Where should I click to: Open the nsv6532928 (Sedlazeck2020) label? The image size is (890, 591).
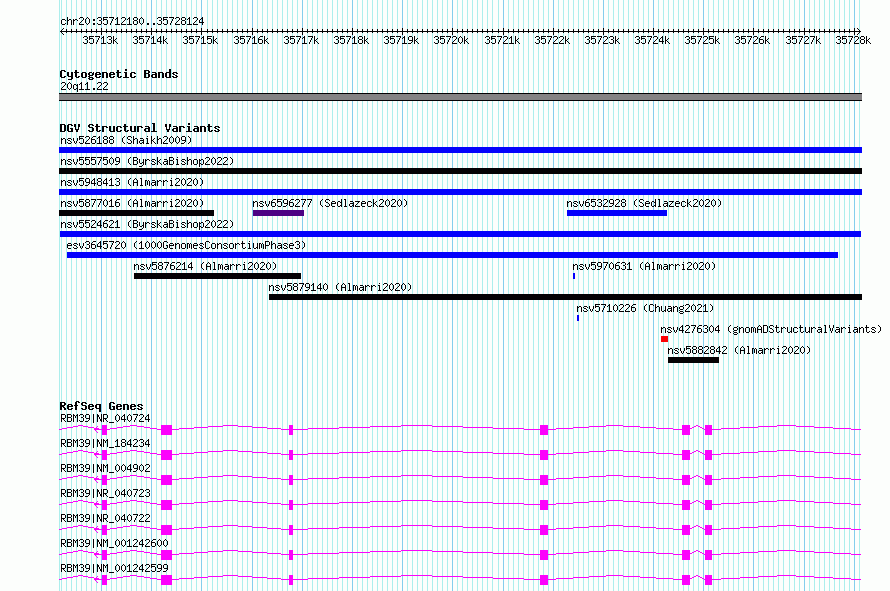tap(644, 203)
